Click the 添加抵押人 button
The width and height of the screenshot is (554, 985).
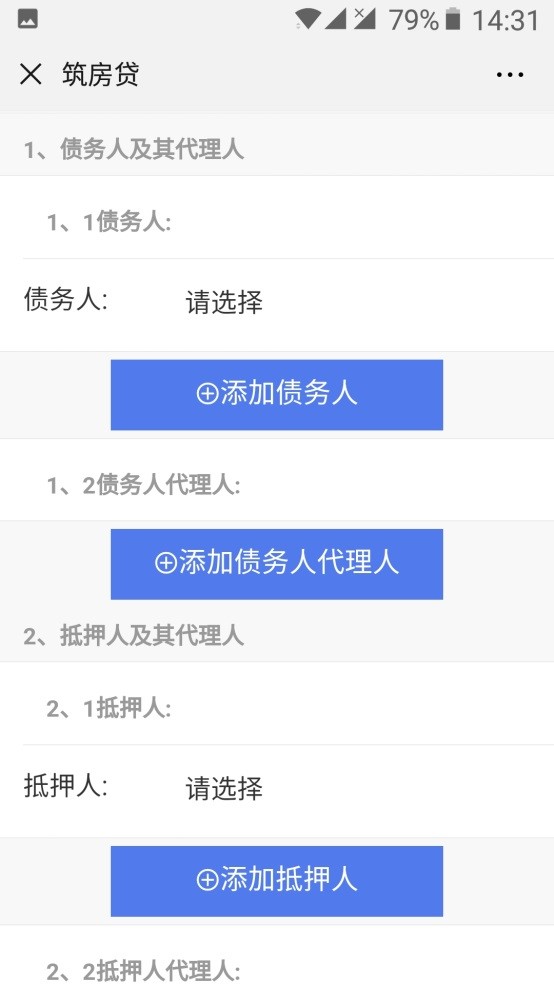[x=277, y=881]
